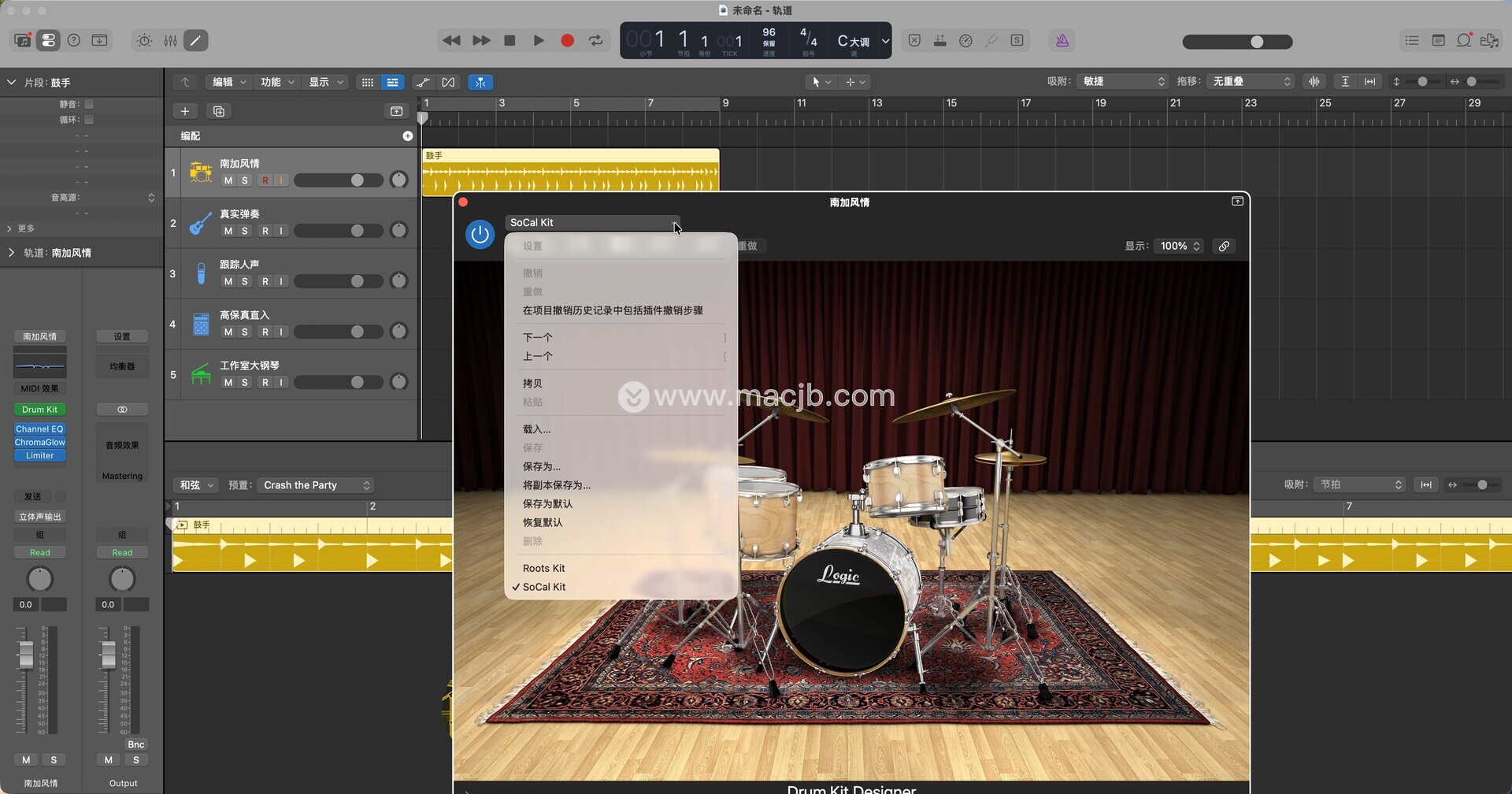Viewport: 1512px width, 794px height.
Task: Enable the 循环 checkbox in region inspector
Action: 89,120
